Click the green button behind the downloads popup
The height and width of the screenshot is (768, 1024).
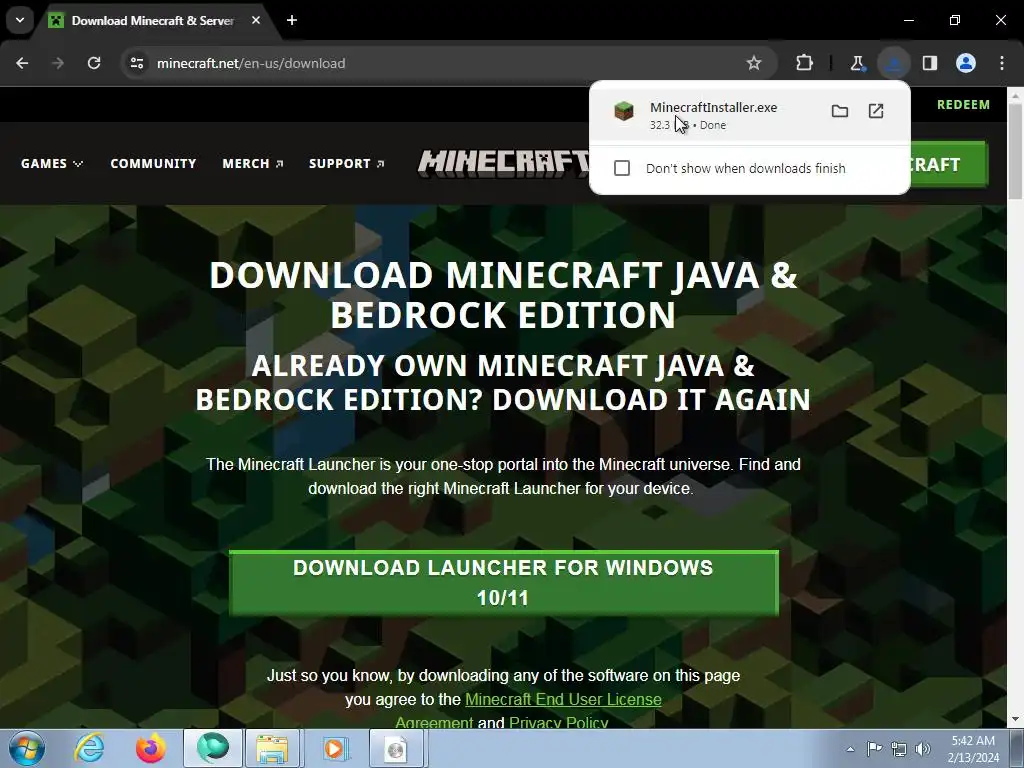coord(948,165)
